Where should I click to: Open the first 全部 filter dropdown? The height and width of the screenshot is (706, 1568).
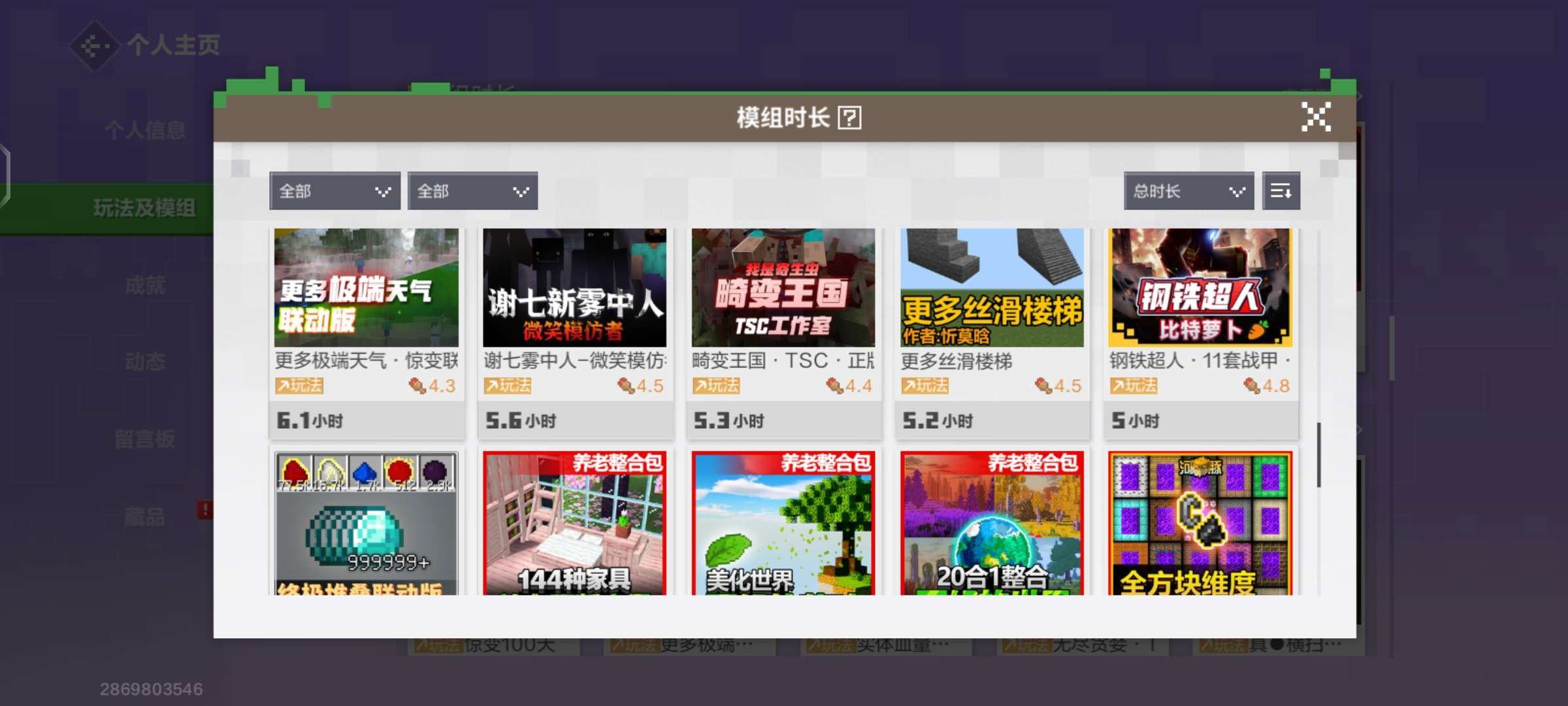tap(335, 191)
